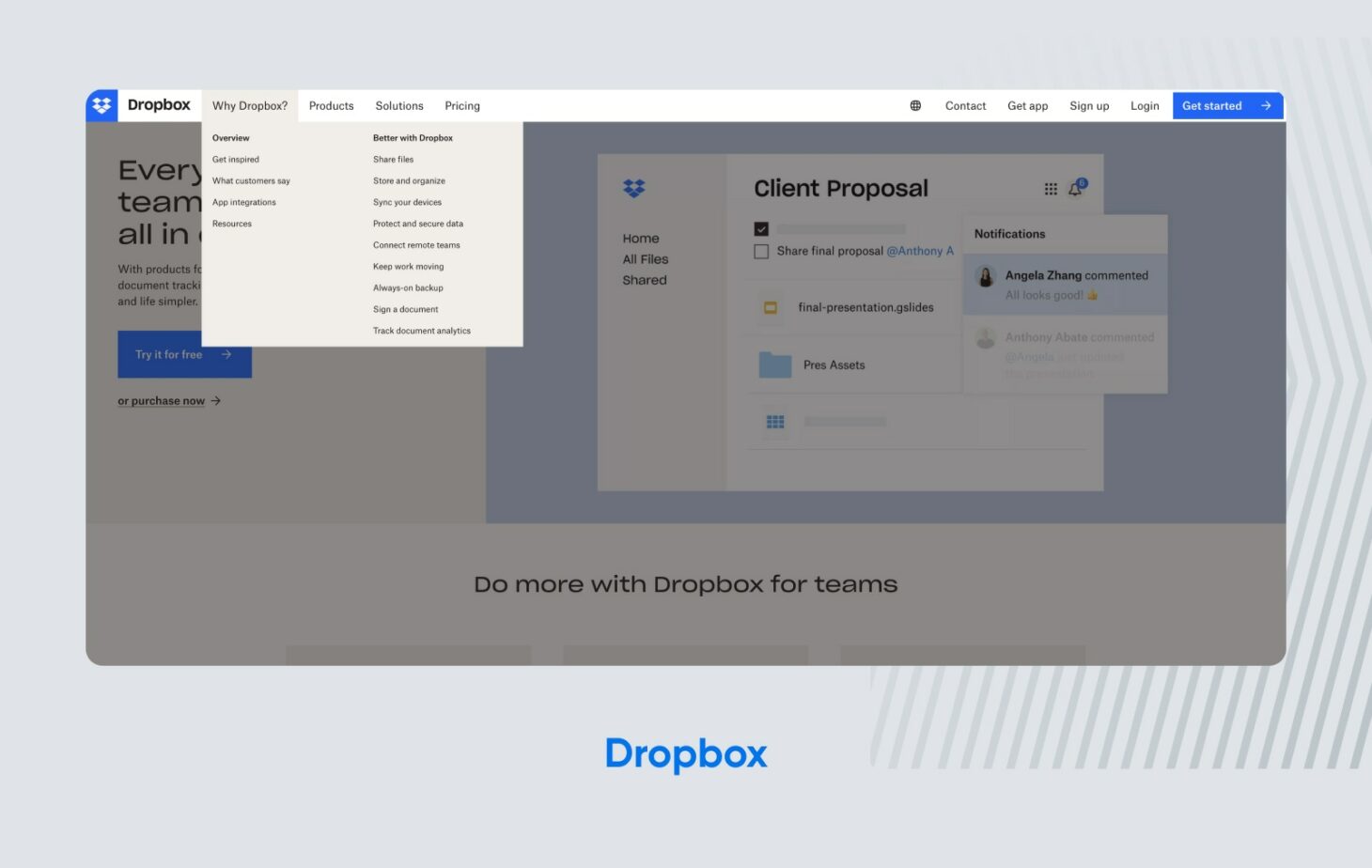Uncheck the completed task above Share final proposal
The height and width of the screenshot is (868, 1372).
click(x=761, y=228)
